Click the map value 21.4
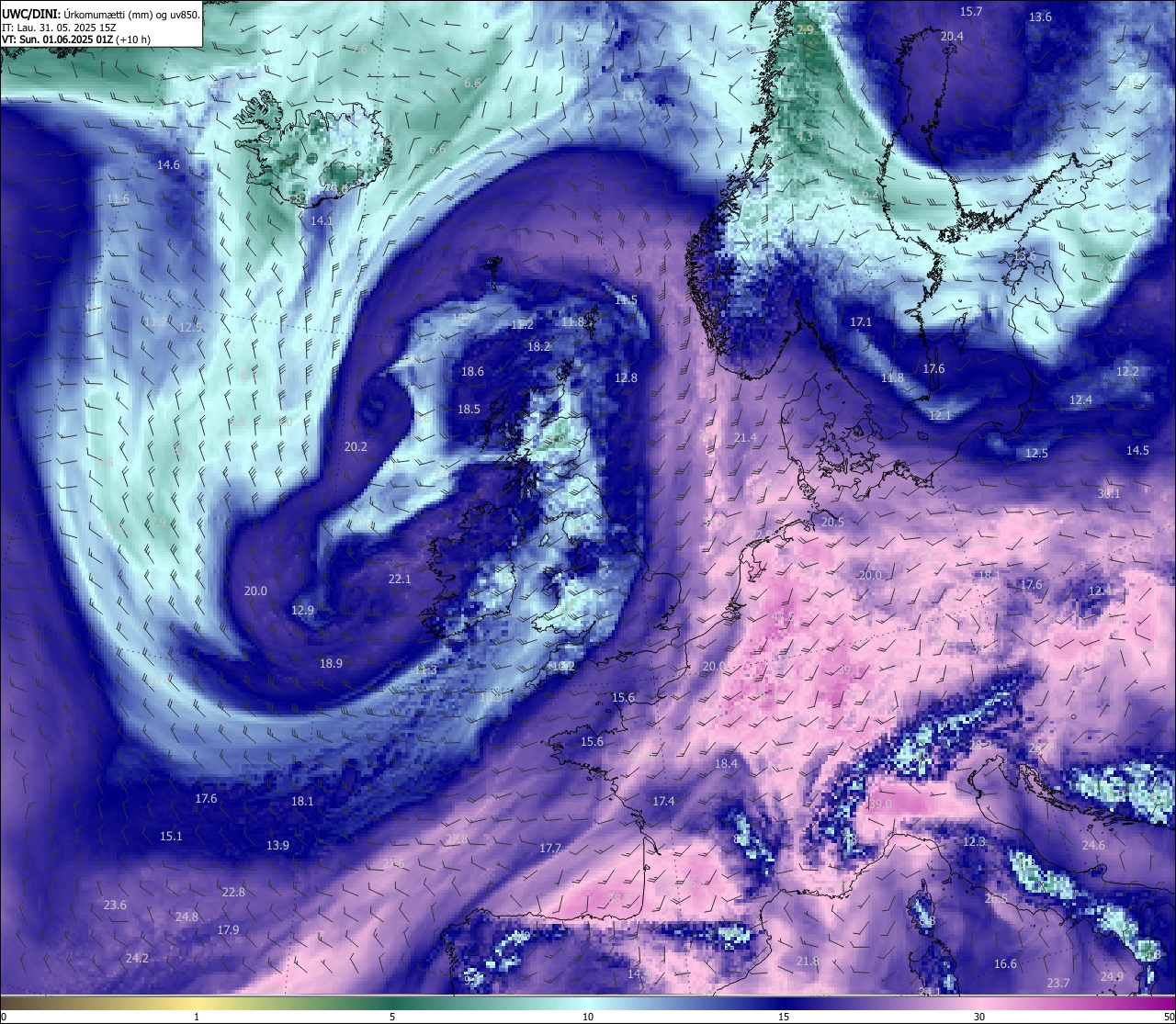This screenshot has width=1176, height=1024. [745, 438]
